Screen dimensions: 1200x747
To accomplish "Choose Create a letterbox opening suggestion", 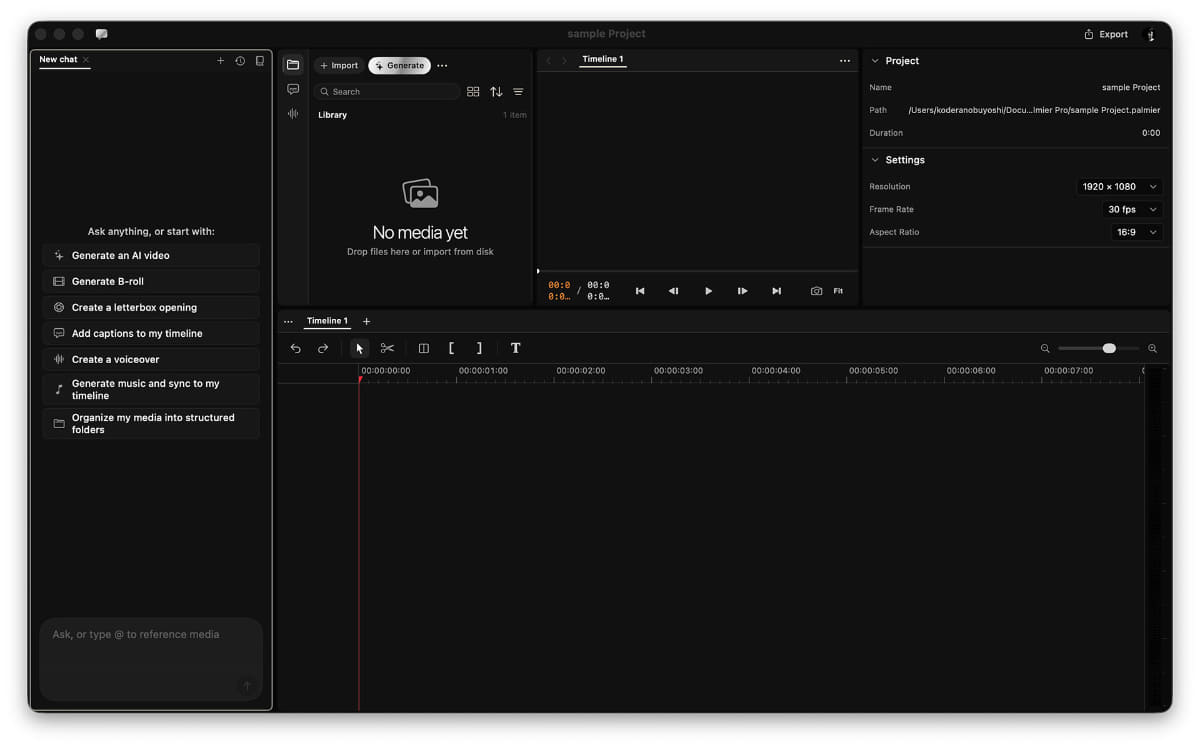I will 151,308.
